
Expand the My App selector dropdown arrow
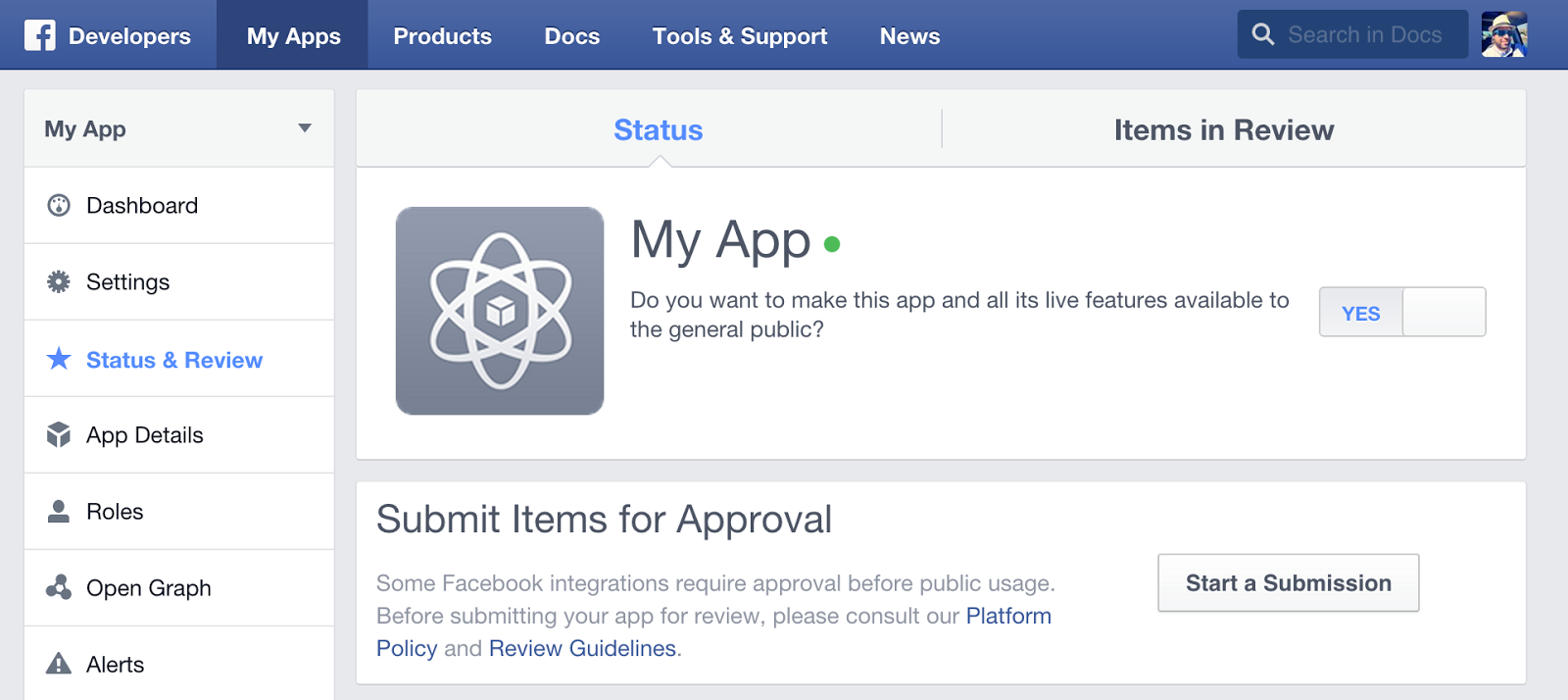(305, 128)
